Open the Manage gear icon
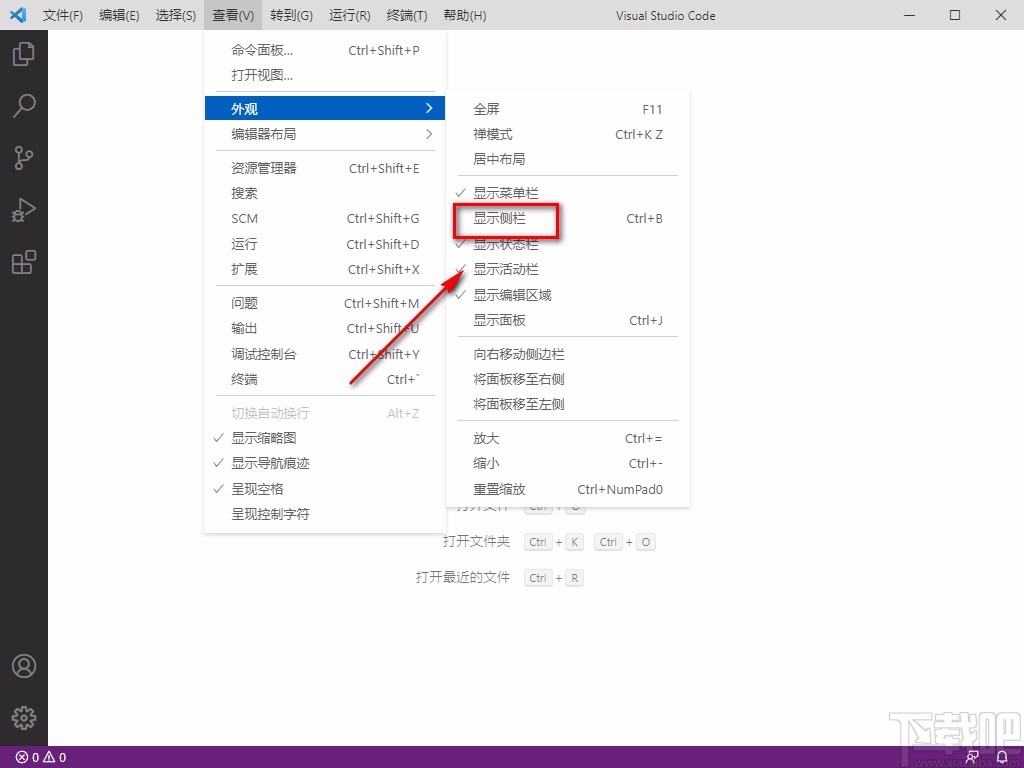The width and height of the screenshot is (1024, 768). point(24,718)
